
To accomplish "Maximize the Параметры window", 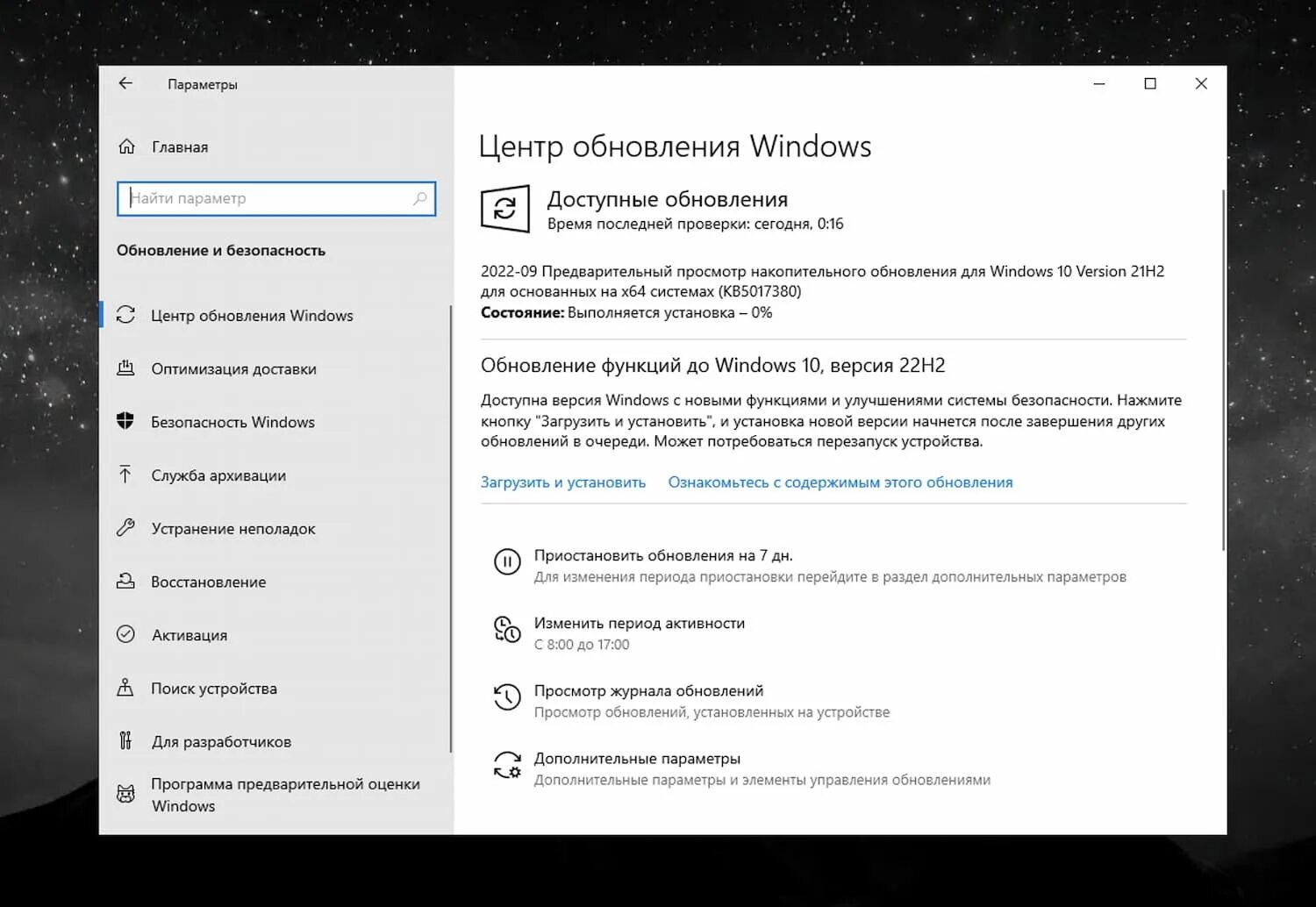I will [1150, 83].
